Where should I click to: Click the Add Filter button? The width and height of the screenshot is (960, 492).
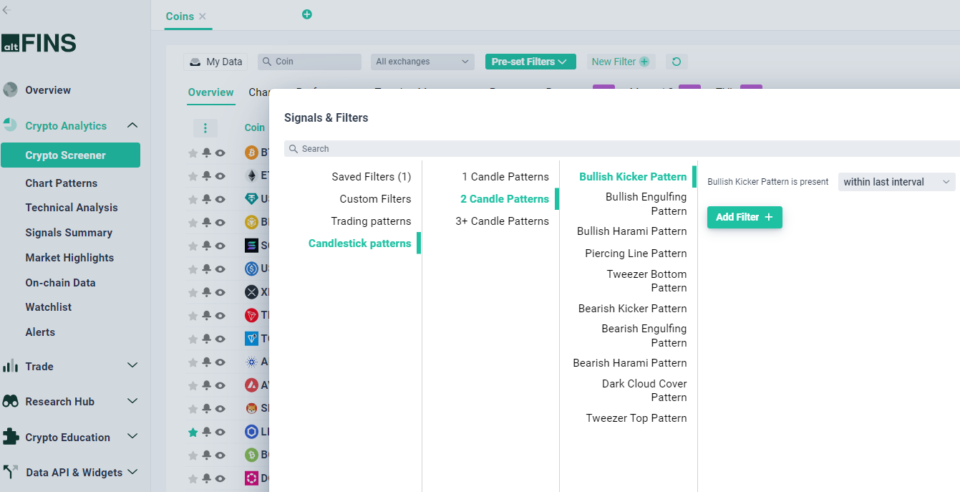[744, 217]
